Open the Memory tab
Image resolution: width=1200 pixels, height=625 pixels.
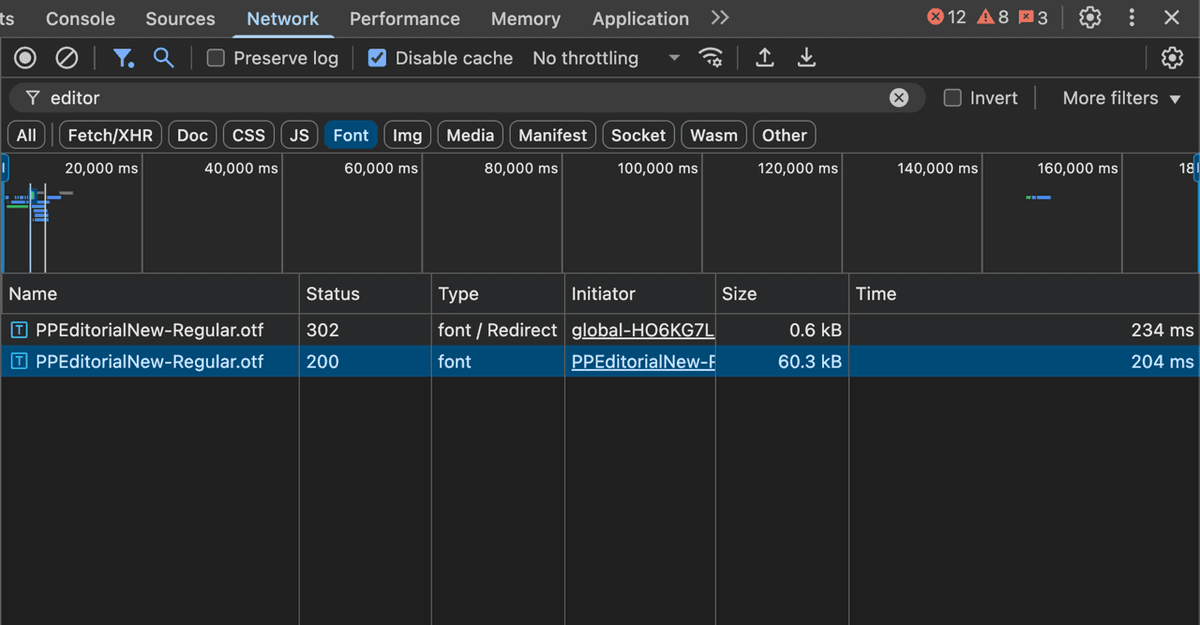526,18
